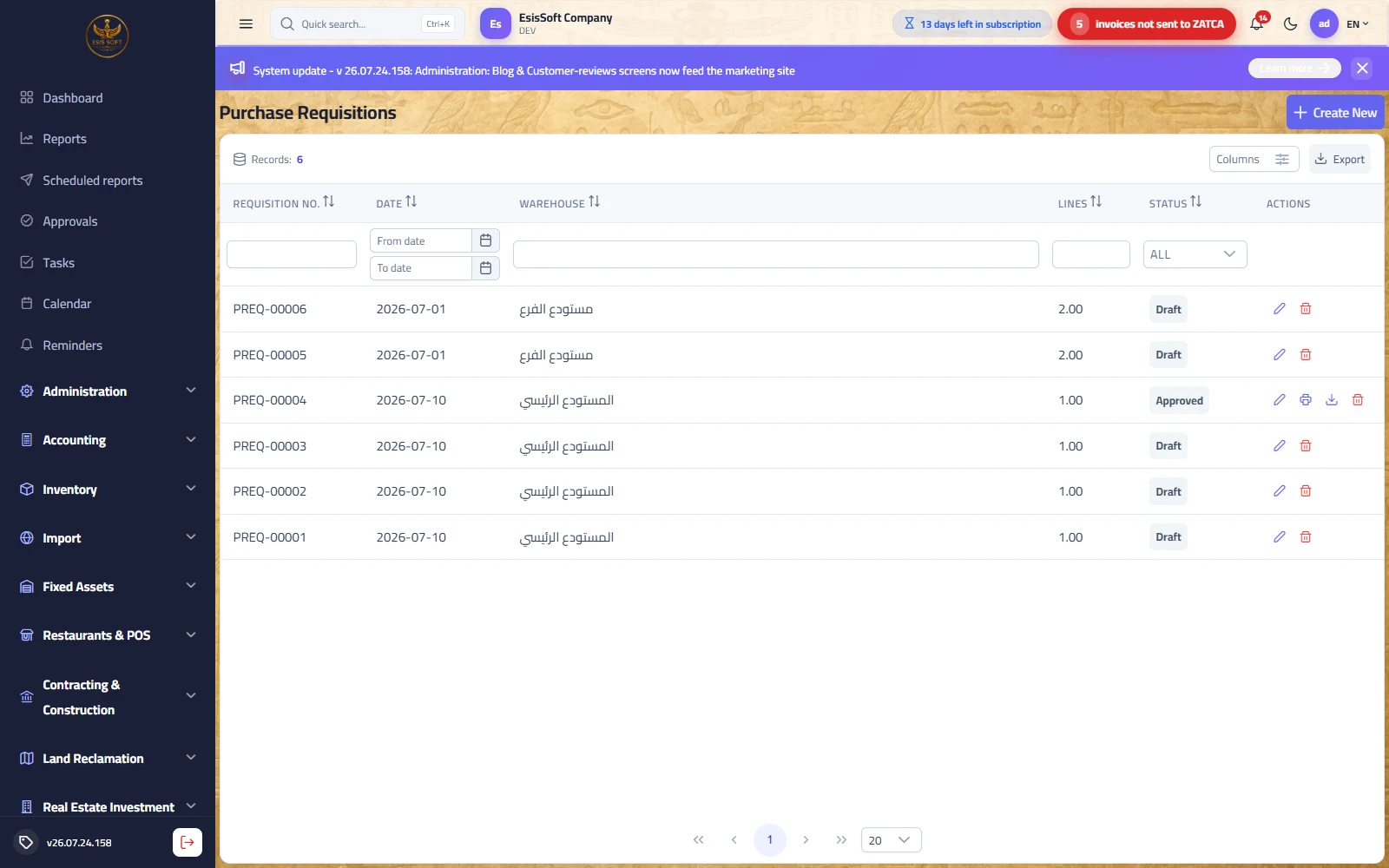Click the Warehouse filter input field

coord(776,254)
